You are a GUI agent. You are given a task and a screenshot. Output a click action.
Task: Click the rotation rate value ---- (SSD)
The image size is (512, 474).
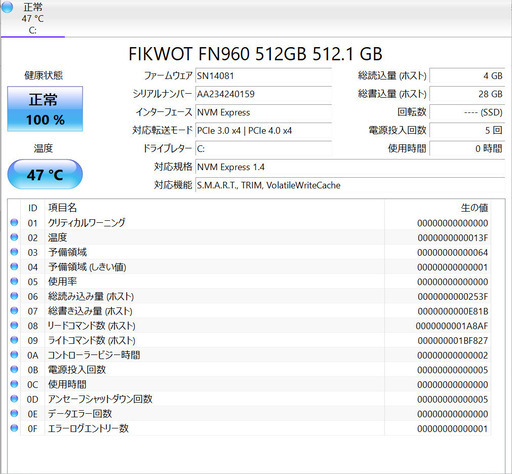[x=467, y=112]
